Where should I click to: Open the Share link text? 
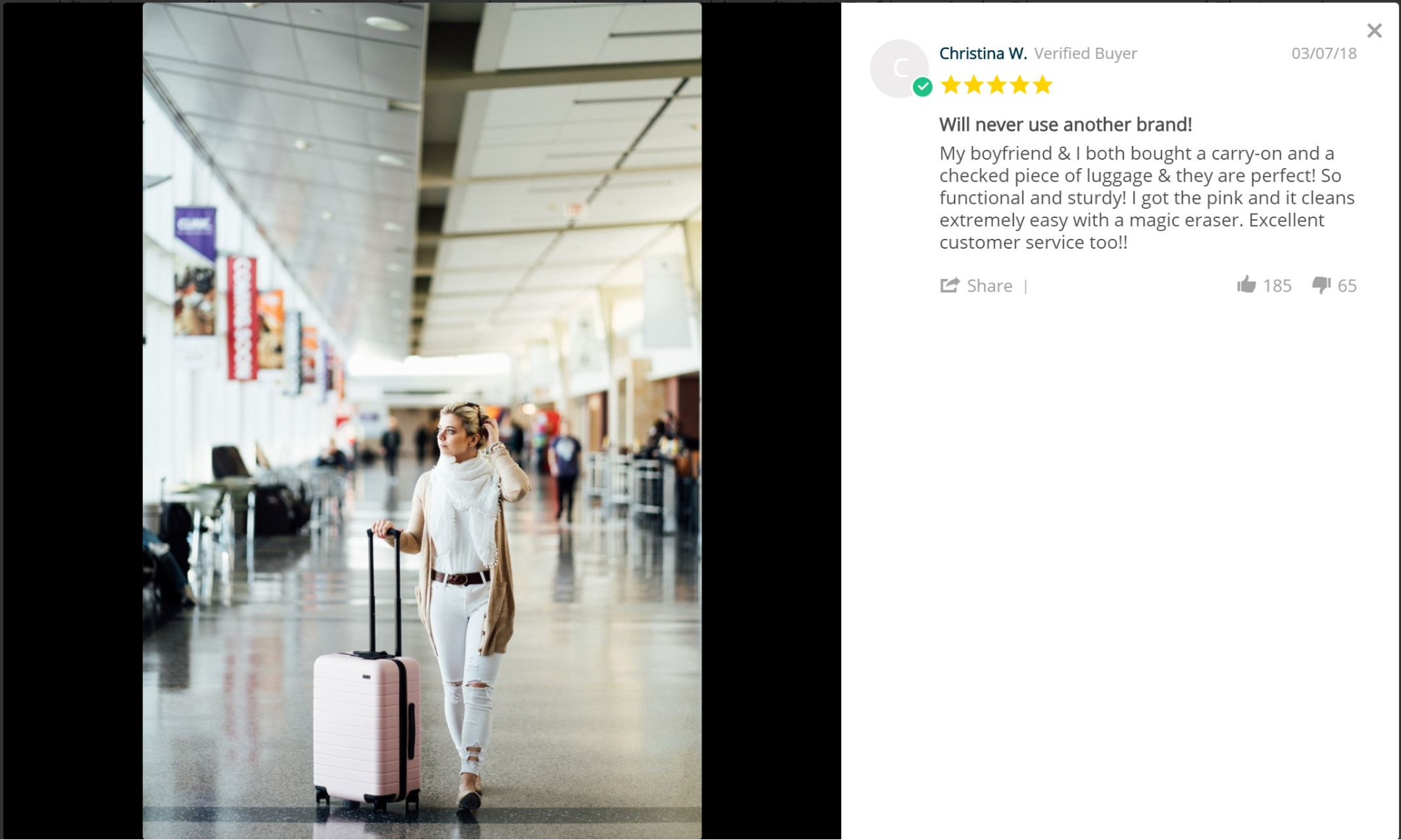click(x=990, y=286)
